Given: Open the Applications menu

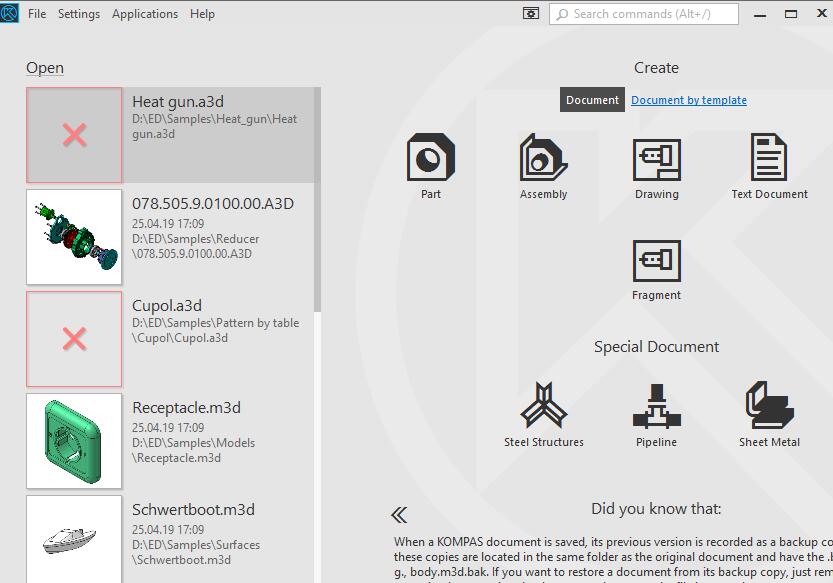Looking at the screenshot, I should [144, 14].
